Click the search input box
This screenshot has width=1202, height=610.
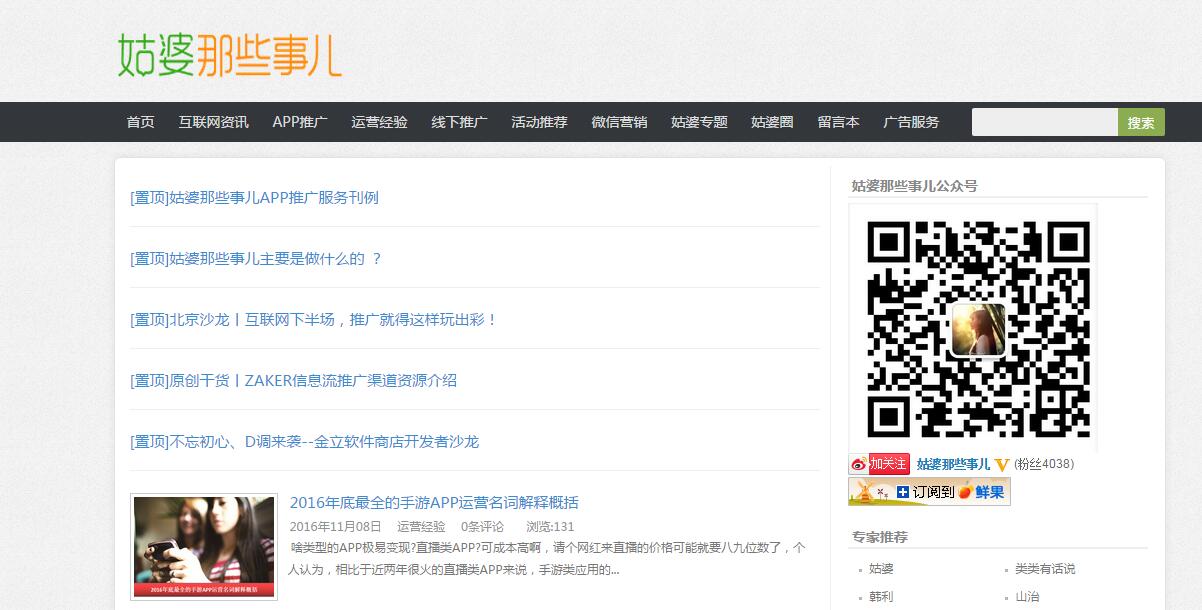point(1044,122)
